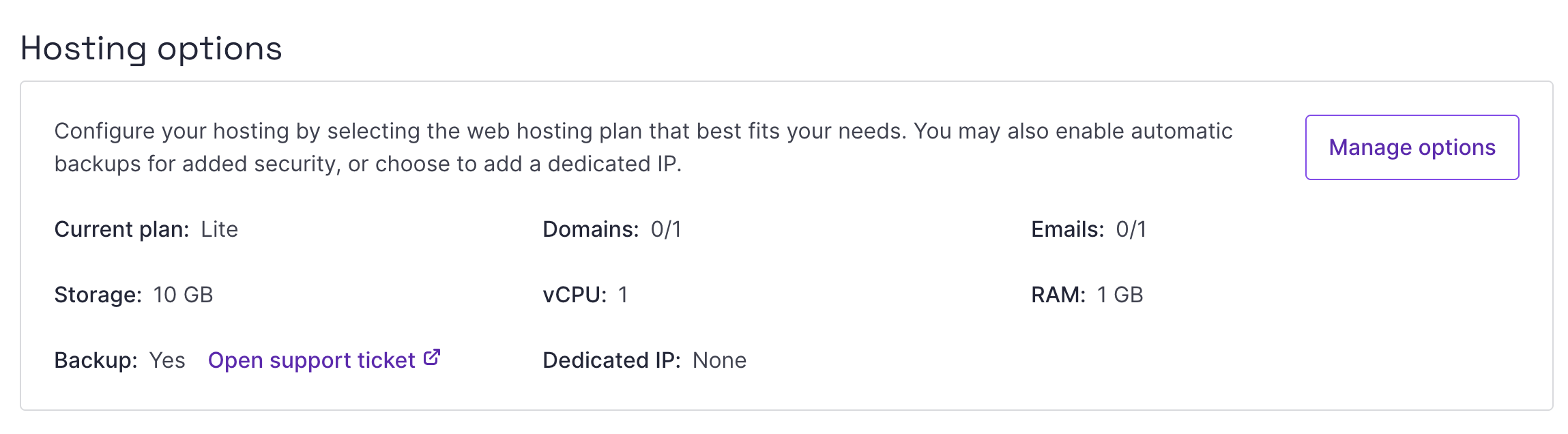This screenshot has width=1568, height=434.
Task: Click the Backup status Yes
Action: 167,360
